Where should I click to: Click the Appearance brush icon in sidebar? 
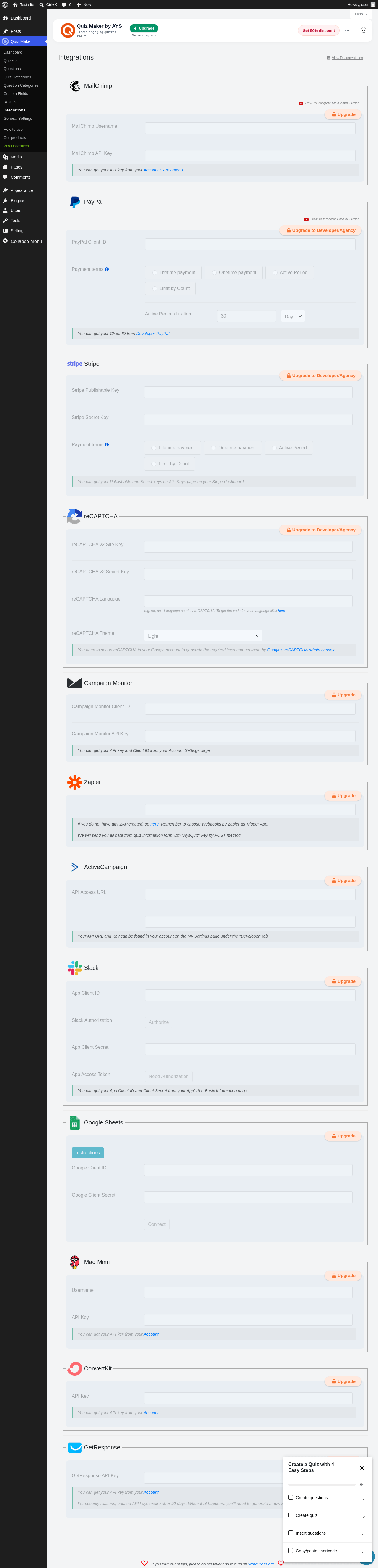click(x=6, y=190)
